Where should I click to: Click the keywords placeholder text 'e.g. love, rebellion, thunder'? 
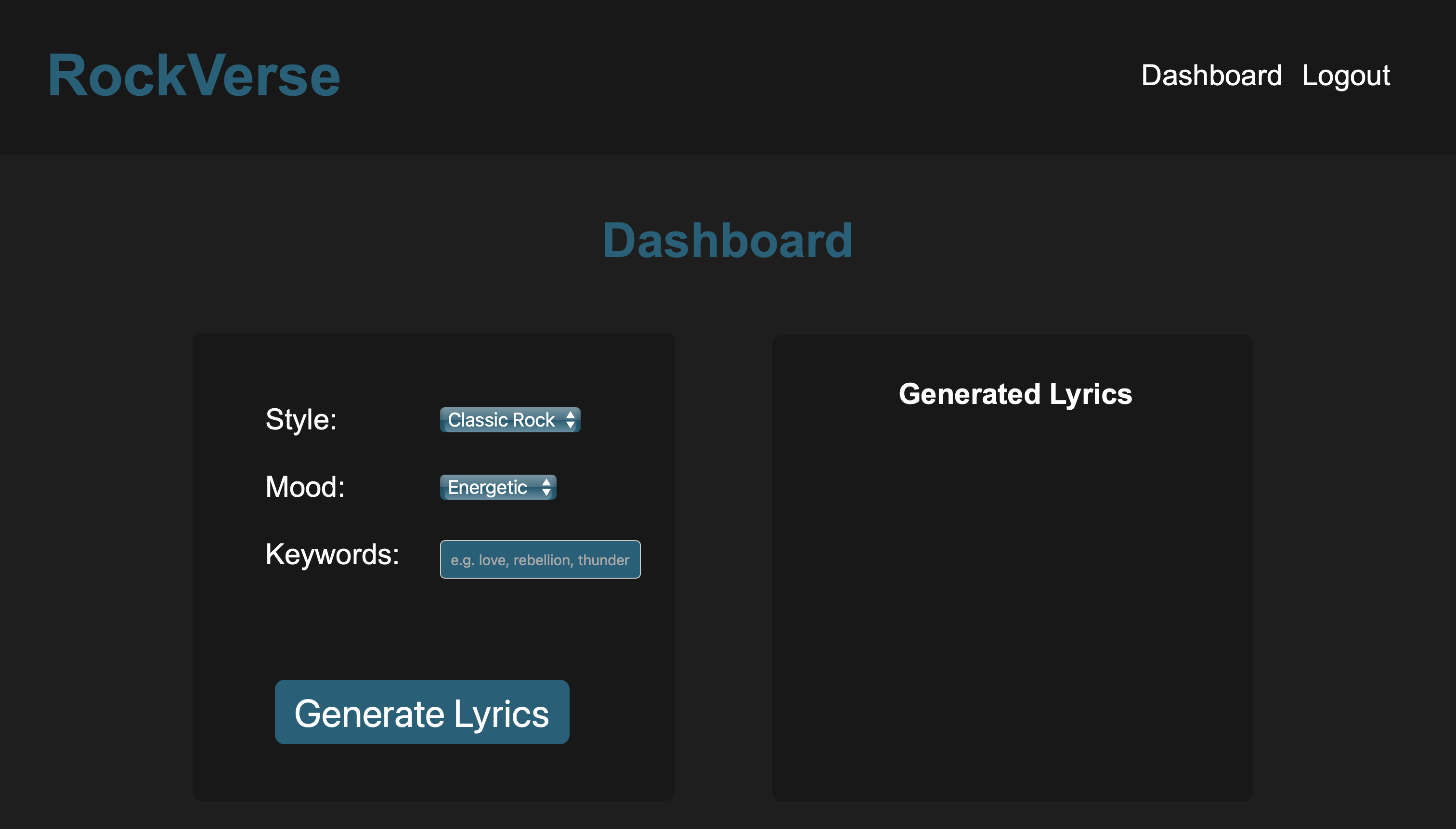coord(540,560)
